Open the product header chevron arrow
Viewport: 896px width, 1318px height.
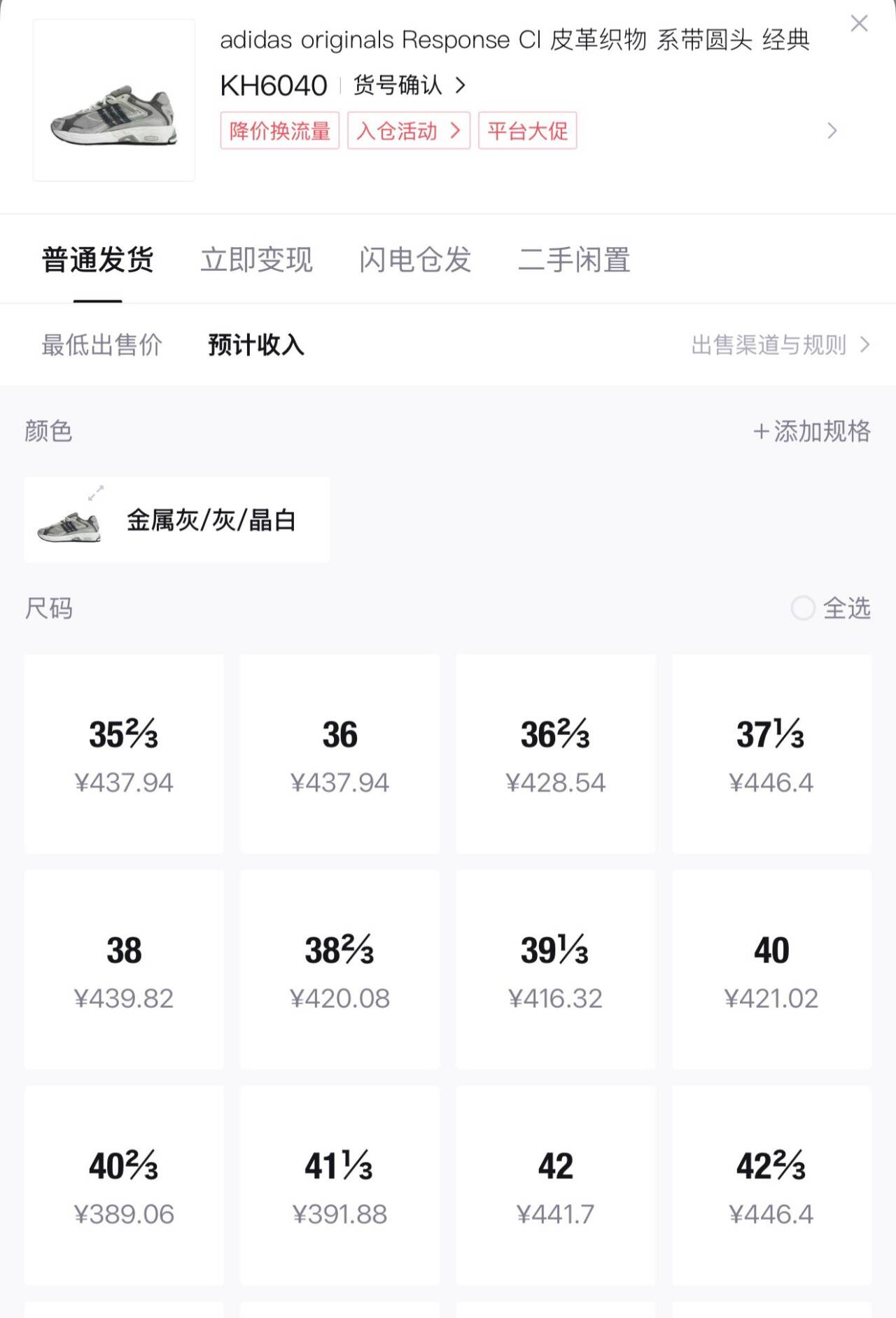832,131
